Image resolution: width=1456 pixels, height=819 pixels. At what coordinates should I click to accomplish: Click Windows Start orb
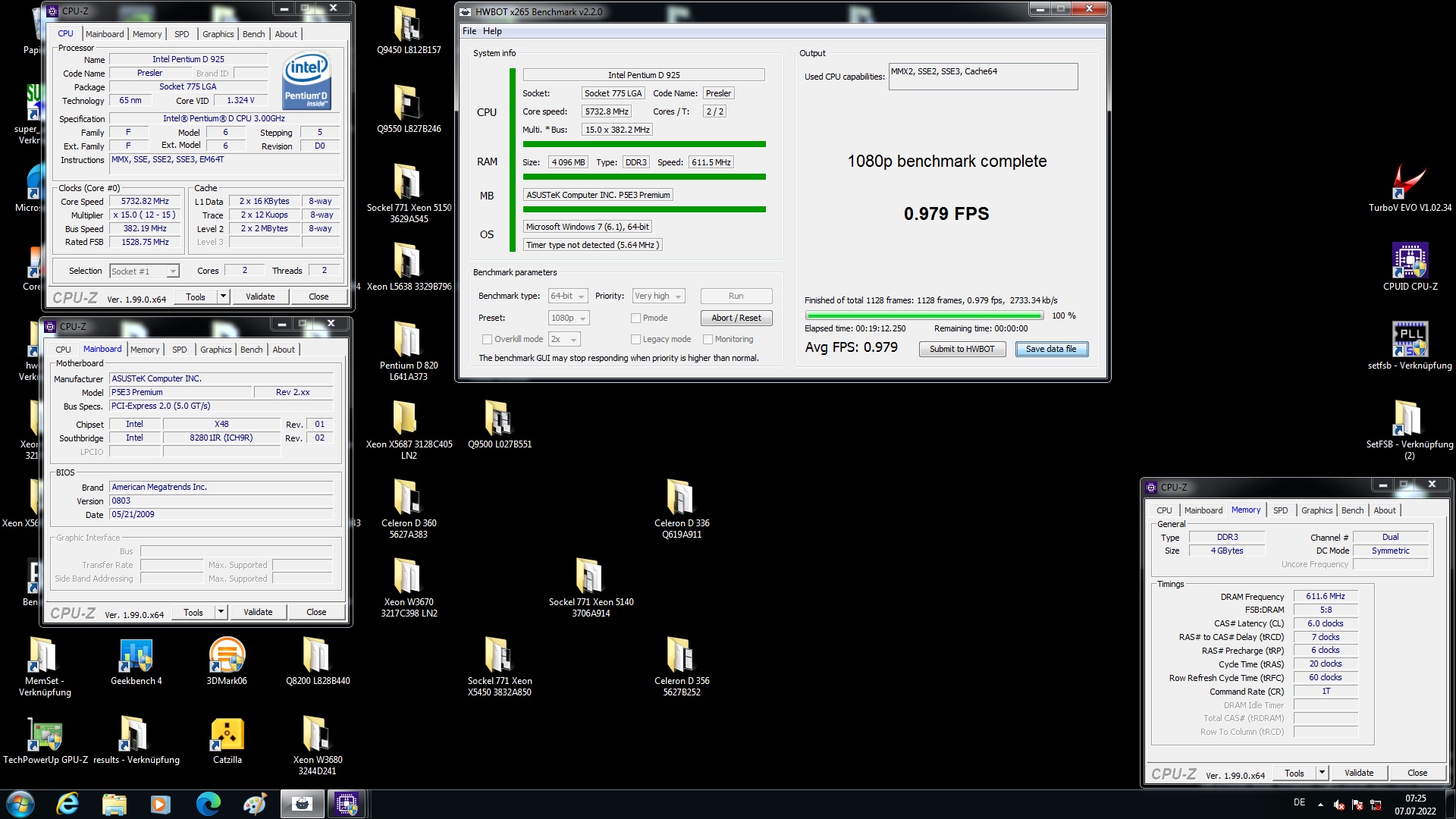(20, 804)
